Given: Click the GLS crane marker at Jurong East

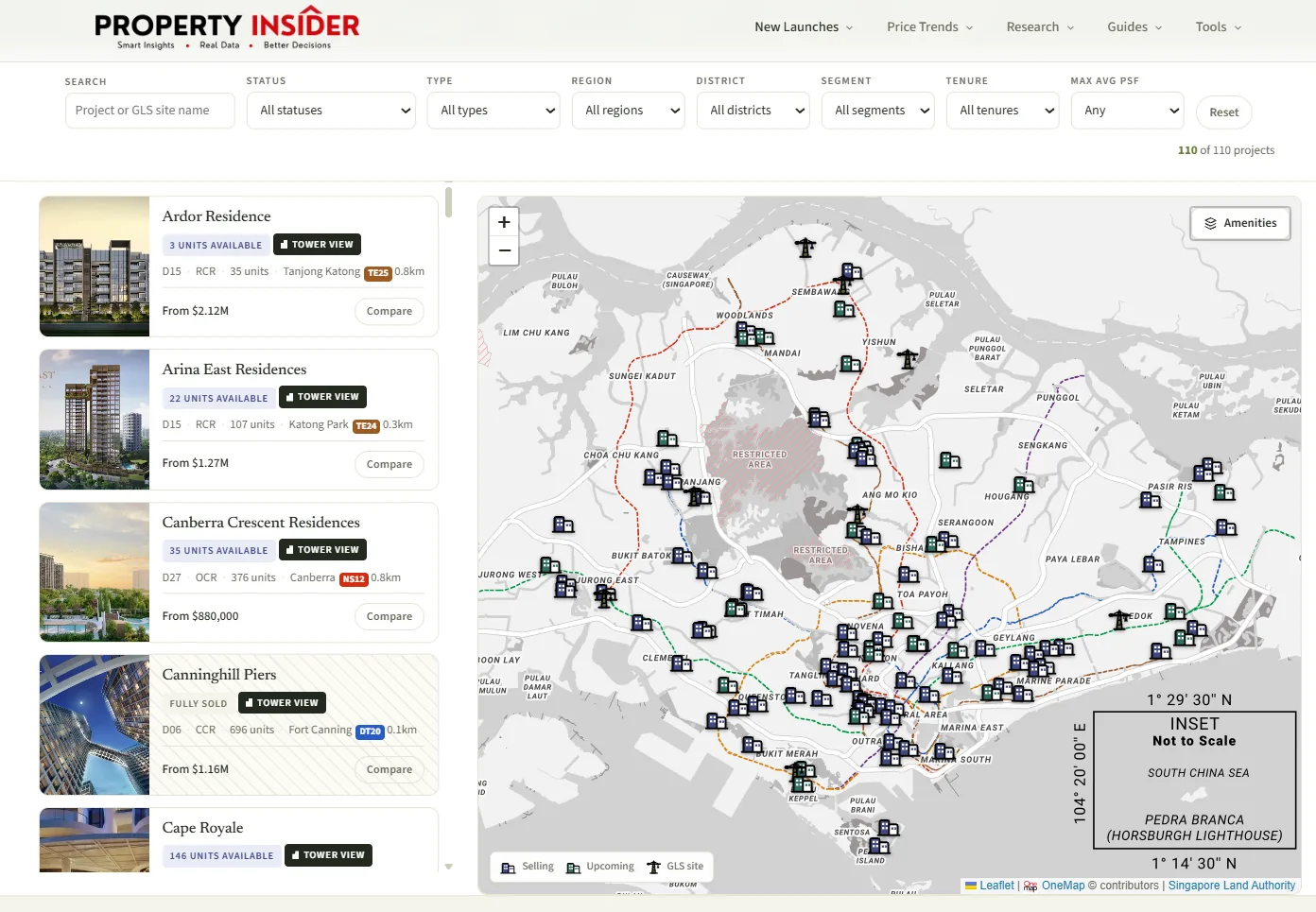Looking at the screenshot, I should [605, 595].
